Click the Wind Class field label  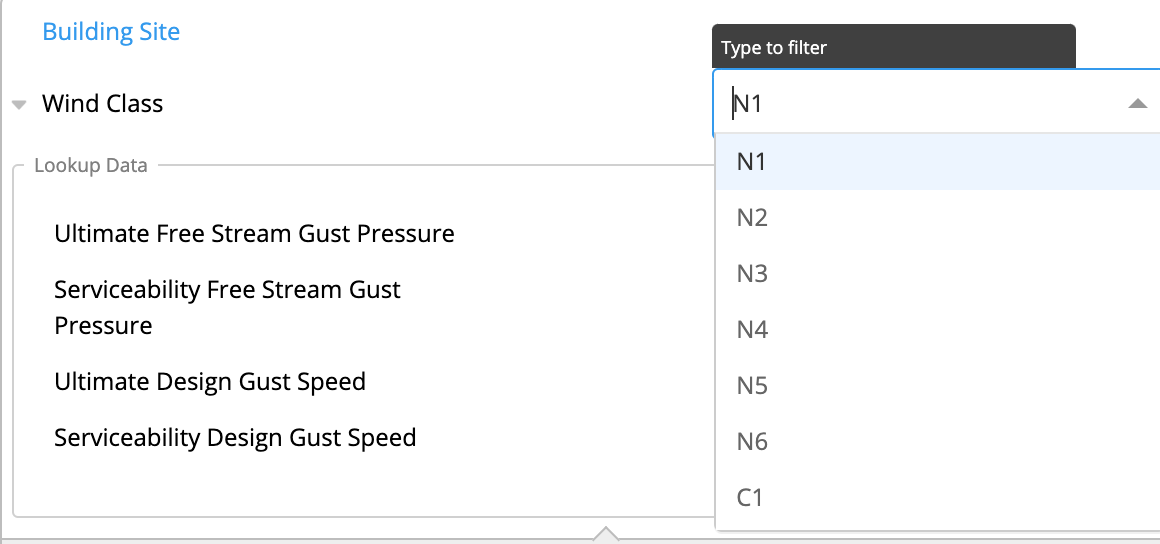coord(102,104)
